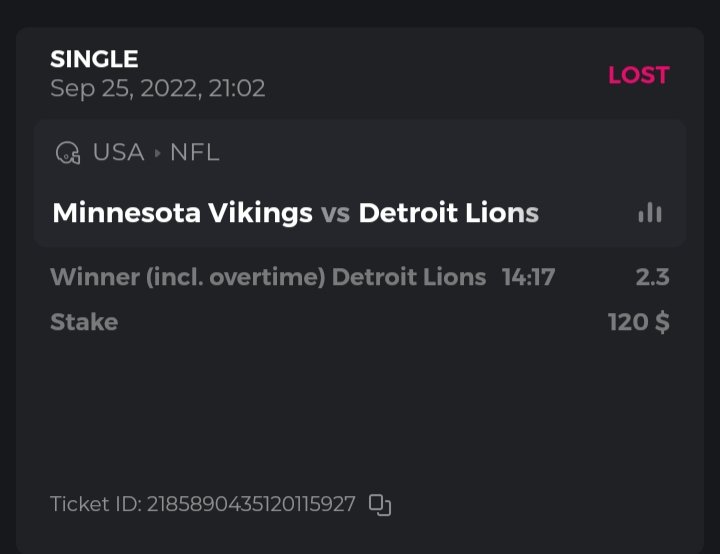Click the Stake label
The height and width of the screenshot is (554, 720).
point(84,322)
